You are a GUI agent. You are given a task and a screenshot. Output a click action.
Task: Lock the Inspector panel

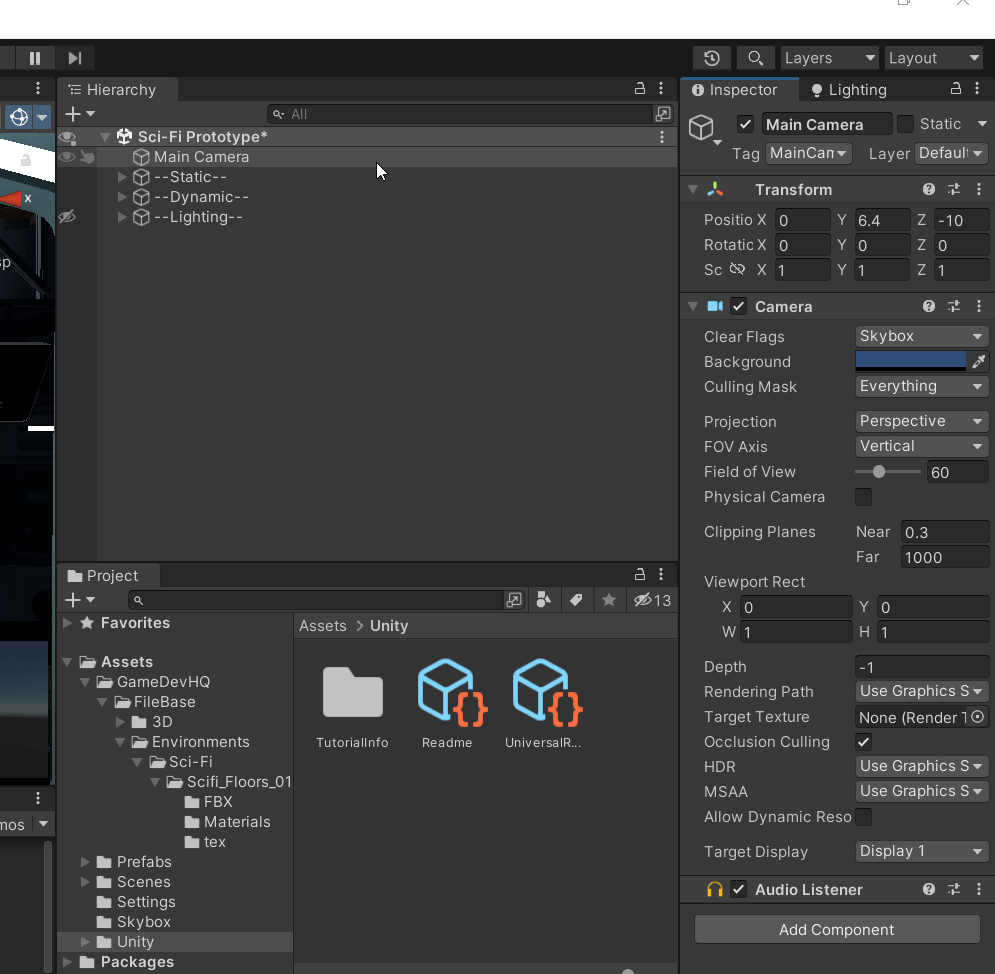[x=956, y=89]
